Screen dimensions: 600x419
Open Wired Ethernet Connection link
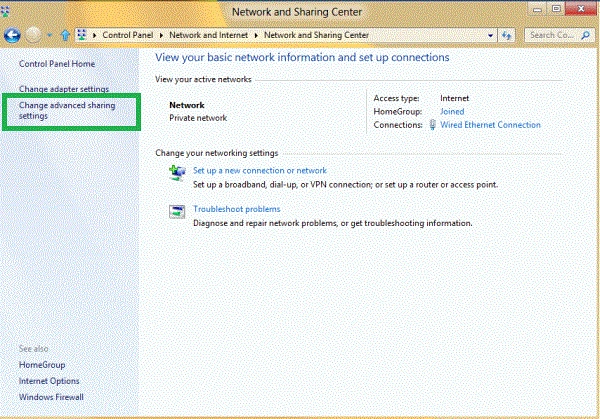tap(490, 125)
